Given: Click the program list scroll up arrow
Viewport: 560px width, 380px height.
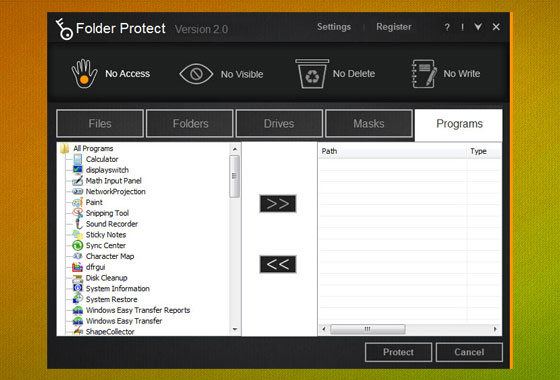Looking at the screenshot, I should point(235,149).
